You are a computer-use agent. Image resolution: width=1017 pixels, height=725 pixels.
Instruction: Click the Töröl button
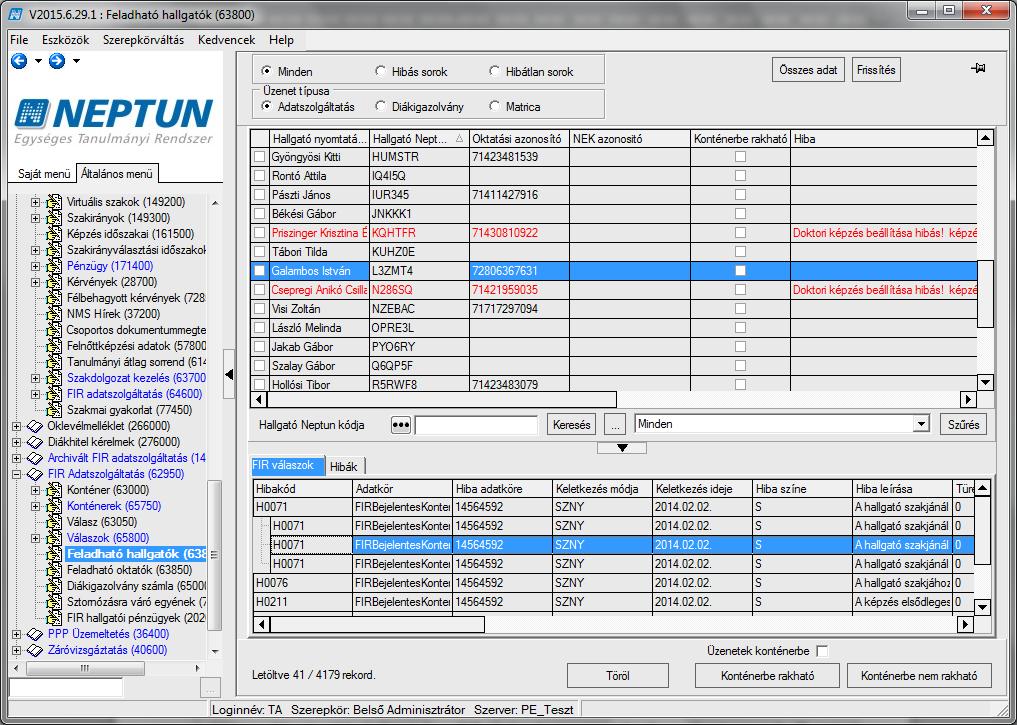tap(617, 676)
